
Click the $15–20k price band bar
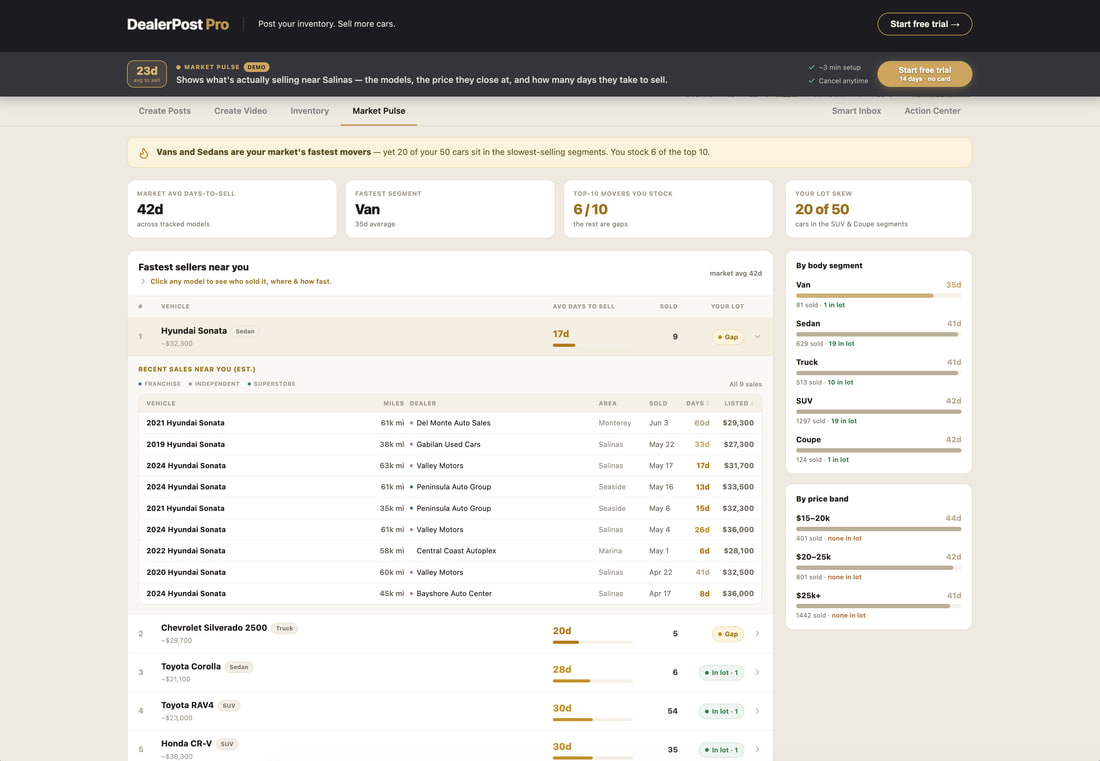[878, 530]
